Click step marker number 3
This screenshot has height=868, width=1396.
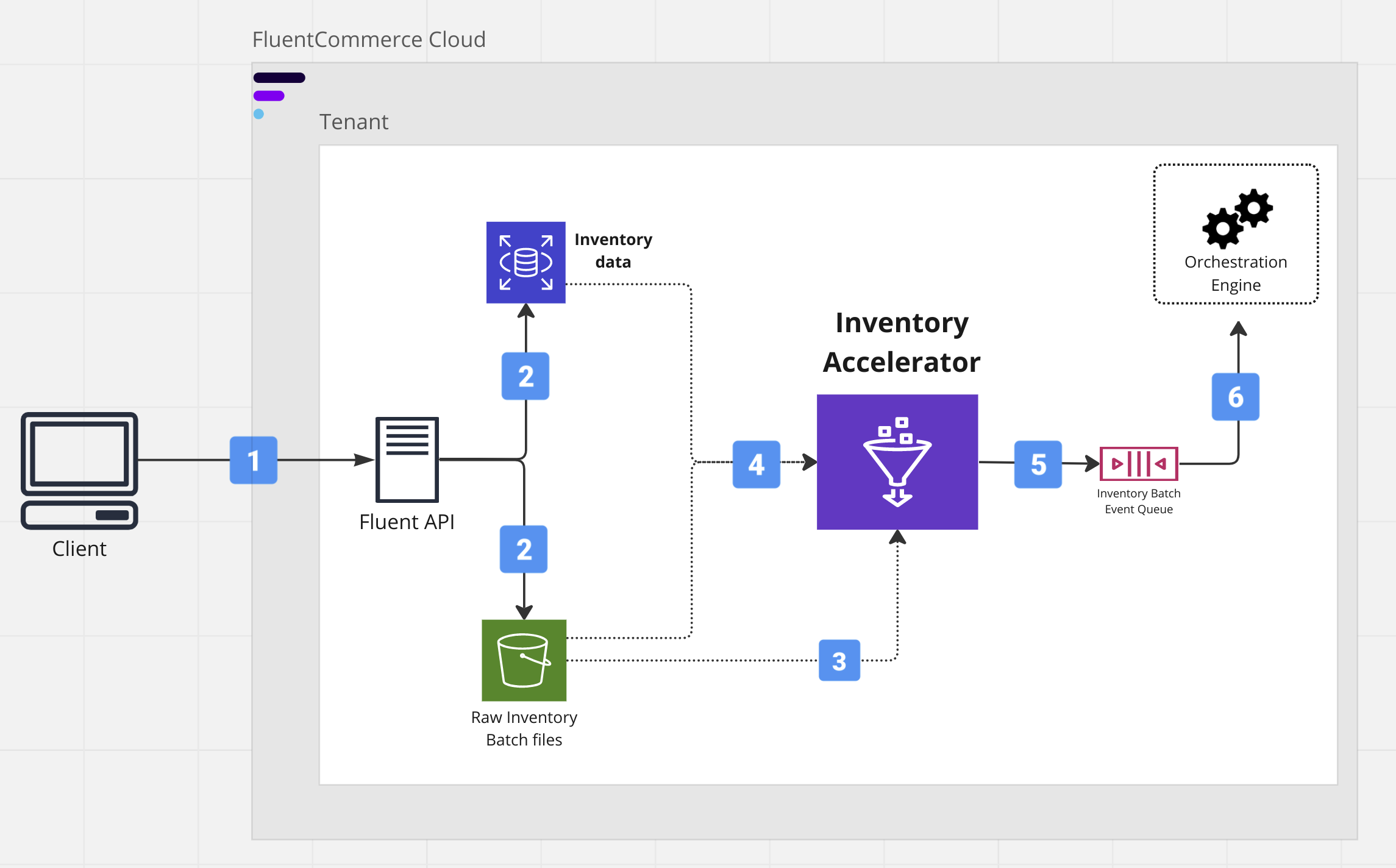coord(839,660)
